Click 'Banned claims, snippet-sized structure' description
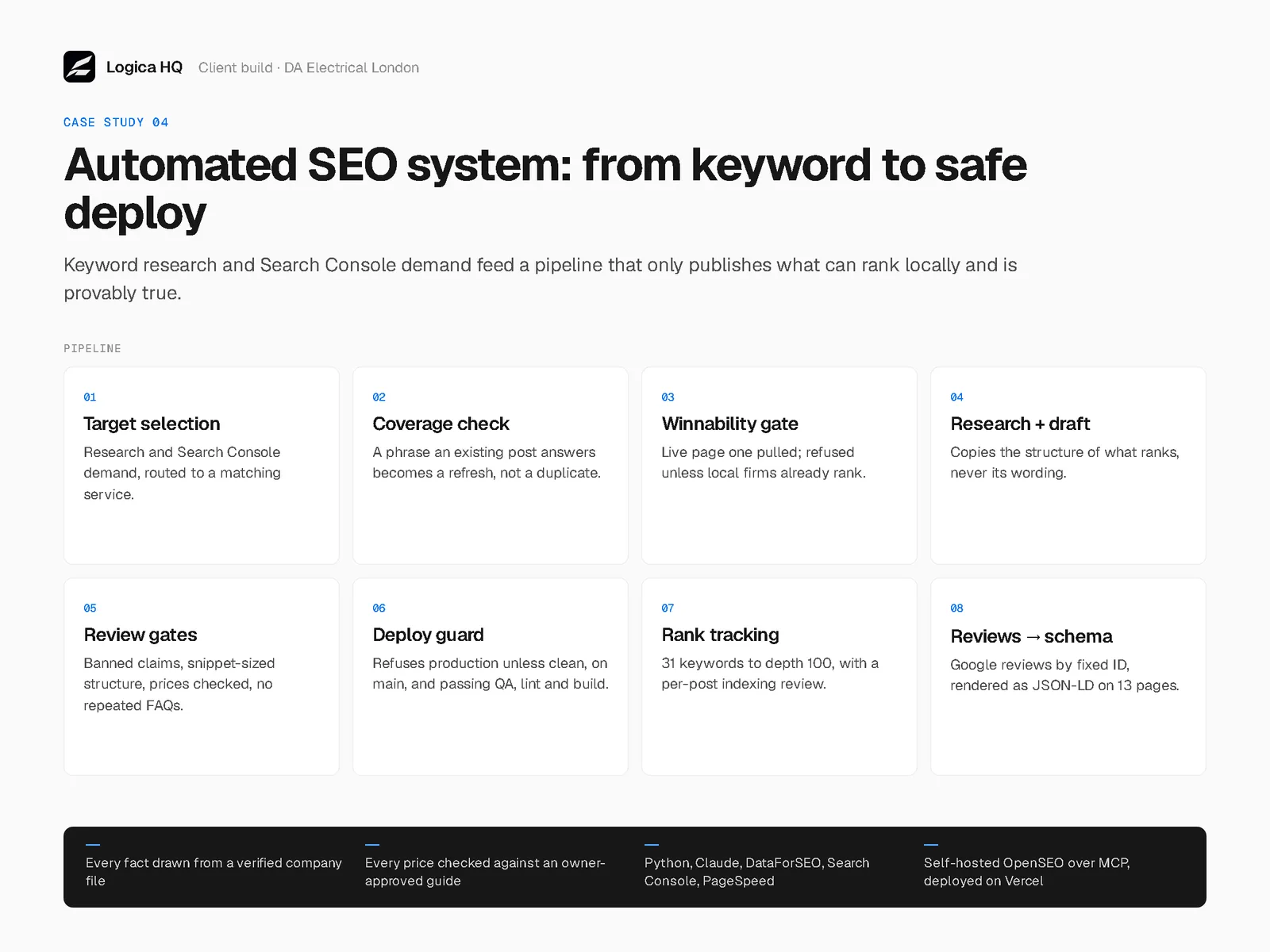This screenshot has height=952, width=1270. tap(179, 684)
